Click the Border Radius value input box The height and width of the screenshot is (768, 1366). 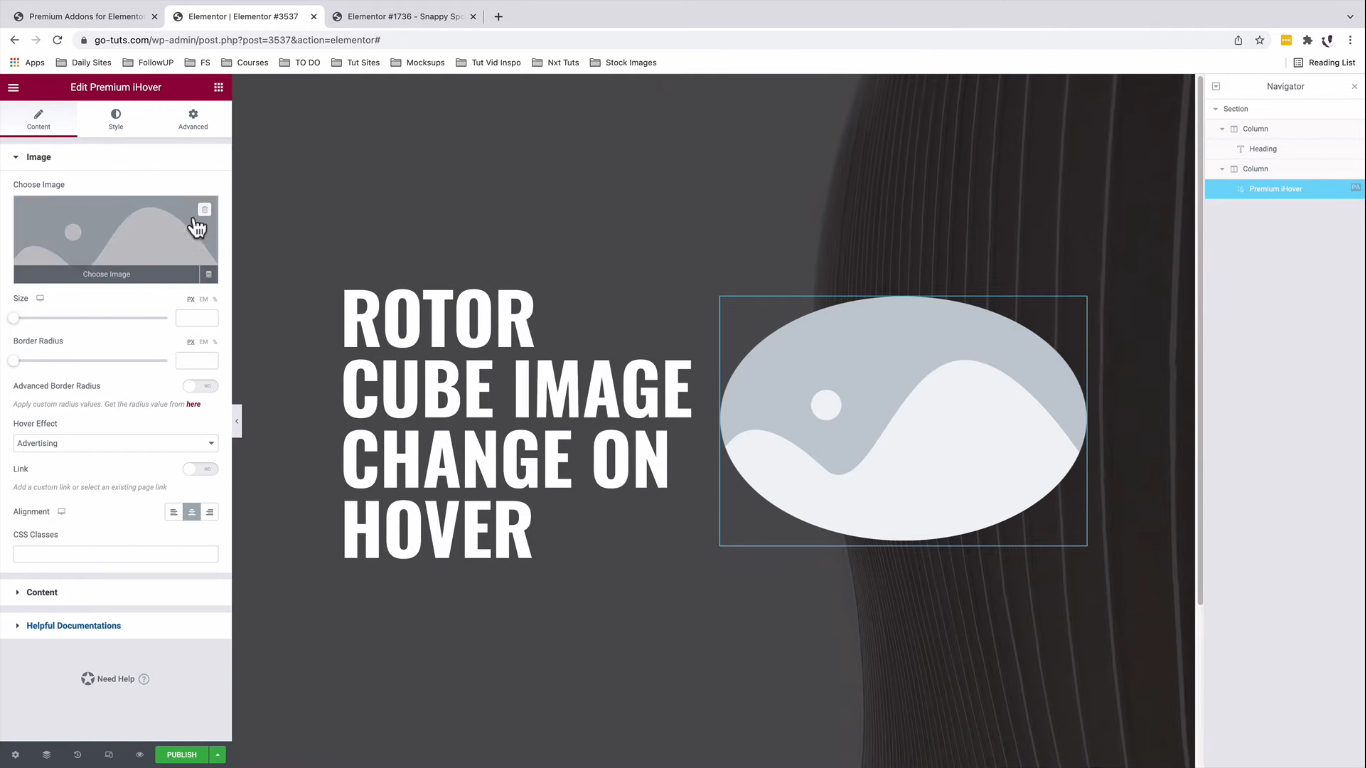[197, 360]
